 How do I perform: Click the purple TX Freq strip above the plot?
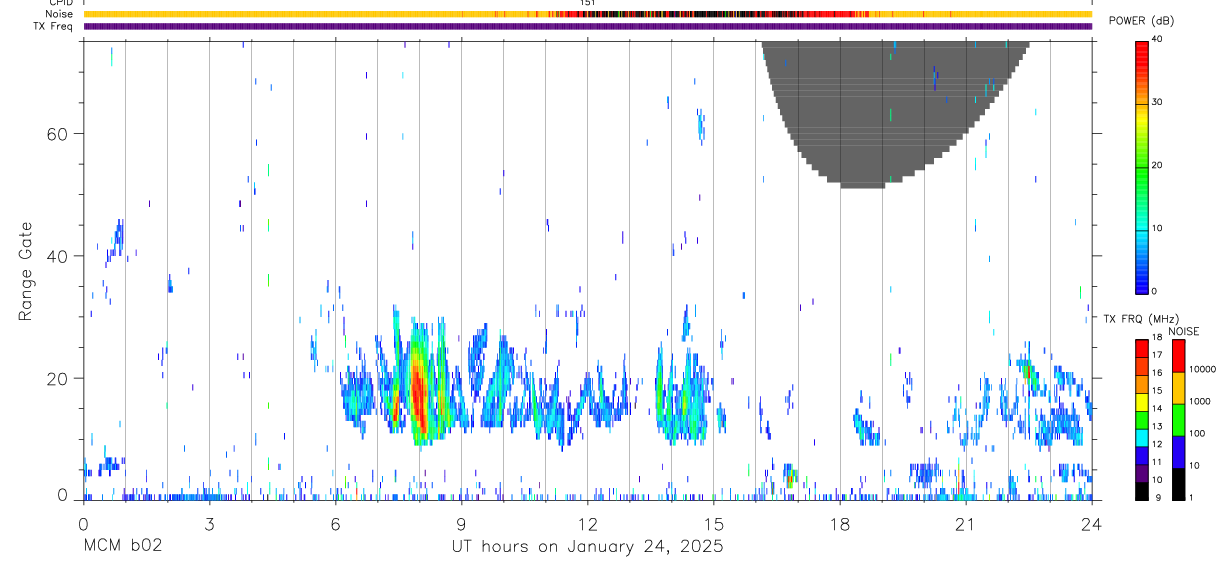588,26
